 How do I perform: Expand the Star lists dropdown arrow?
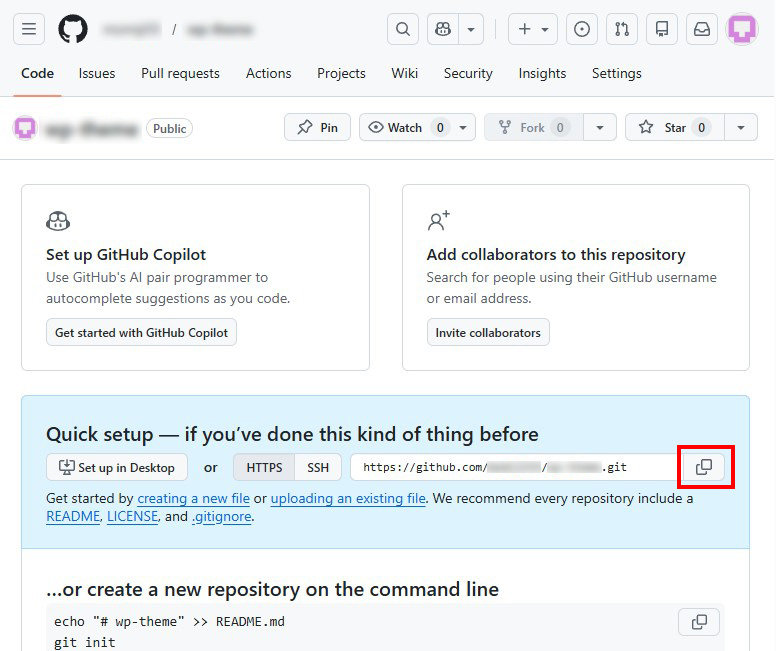point(741,127)
